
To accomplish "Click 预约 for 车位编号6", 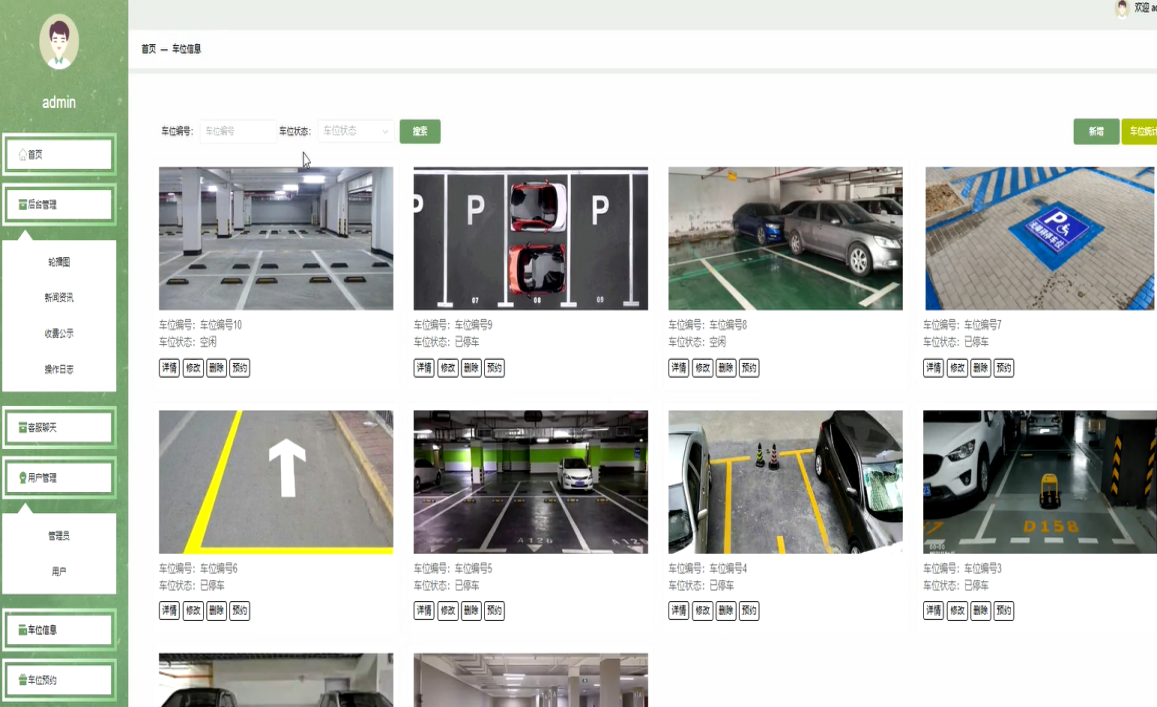I will pos(240,610).
